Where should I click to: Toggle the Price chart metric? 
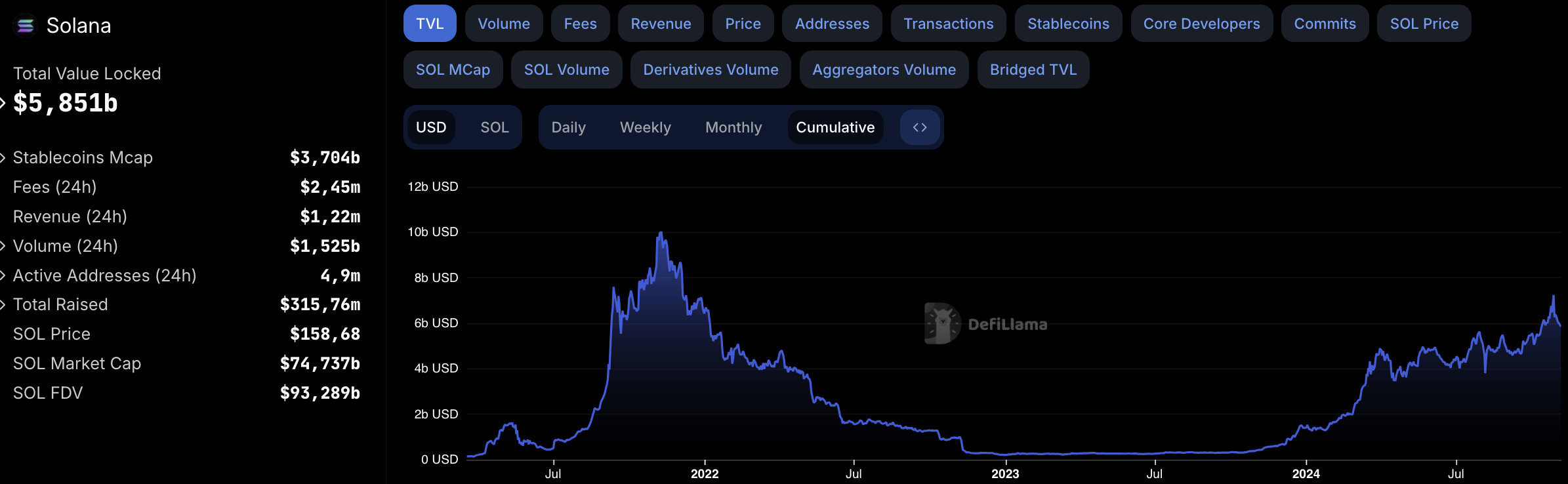tap(743, 24)
